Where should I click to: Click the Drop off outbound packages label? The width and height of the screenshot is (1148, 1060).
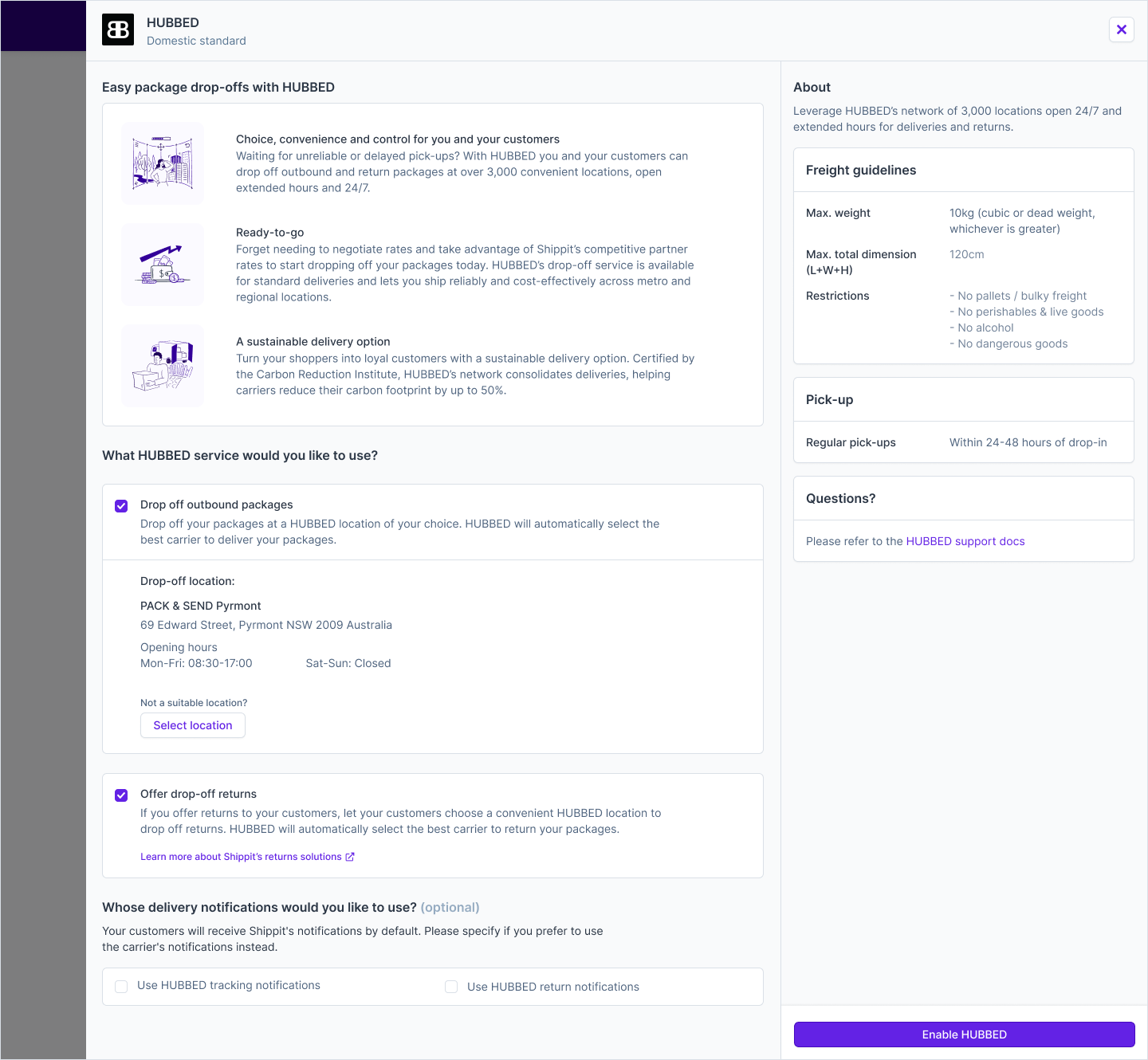click(217, 504)
